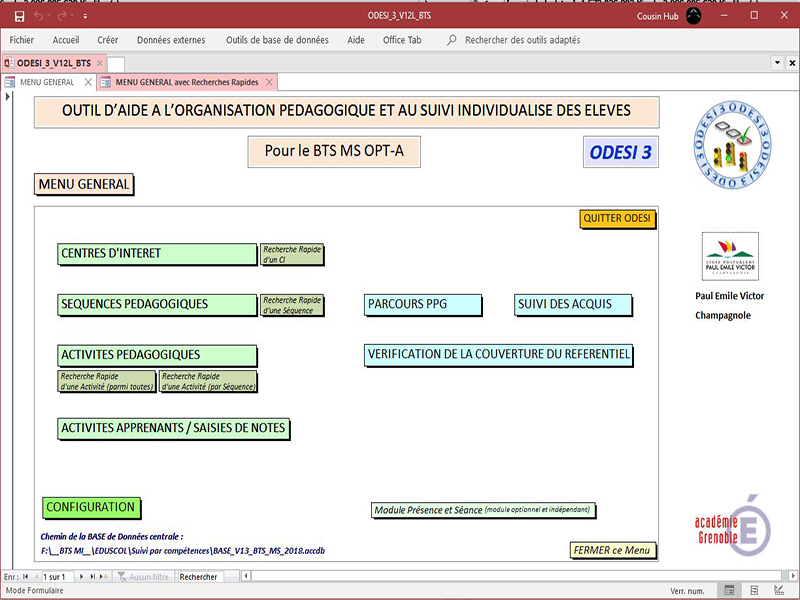Click the QUITTER ODESI button
The width and height of the screenshot is (800, 600).
pos(617,219)
